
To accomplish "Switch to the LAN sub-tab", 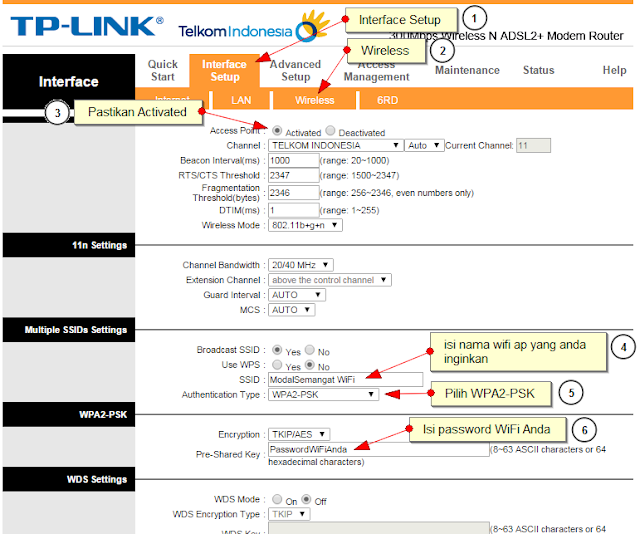I will click(241, 100).
